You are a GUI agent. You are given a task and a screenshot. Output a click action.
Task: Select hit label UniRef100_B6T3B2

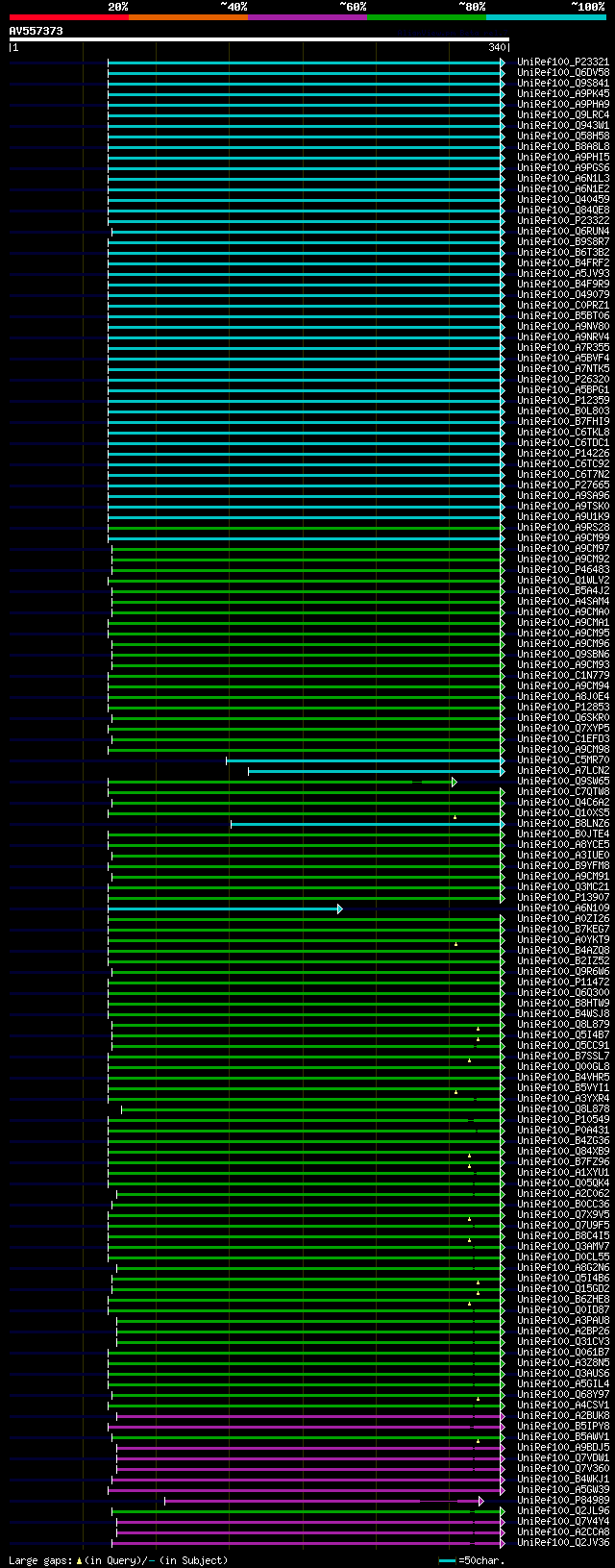pyautogui.click(x=563, y=253)
